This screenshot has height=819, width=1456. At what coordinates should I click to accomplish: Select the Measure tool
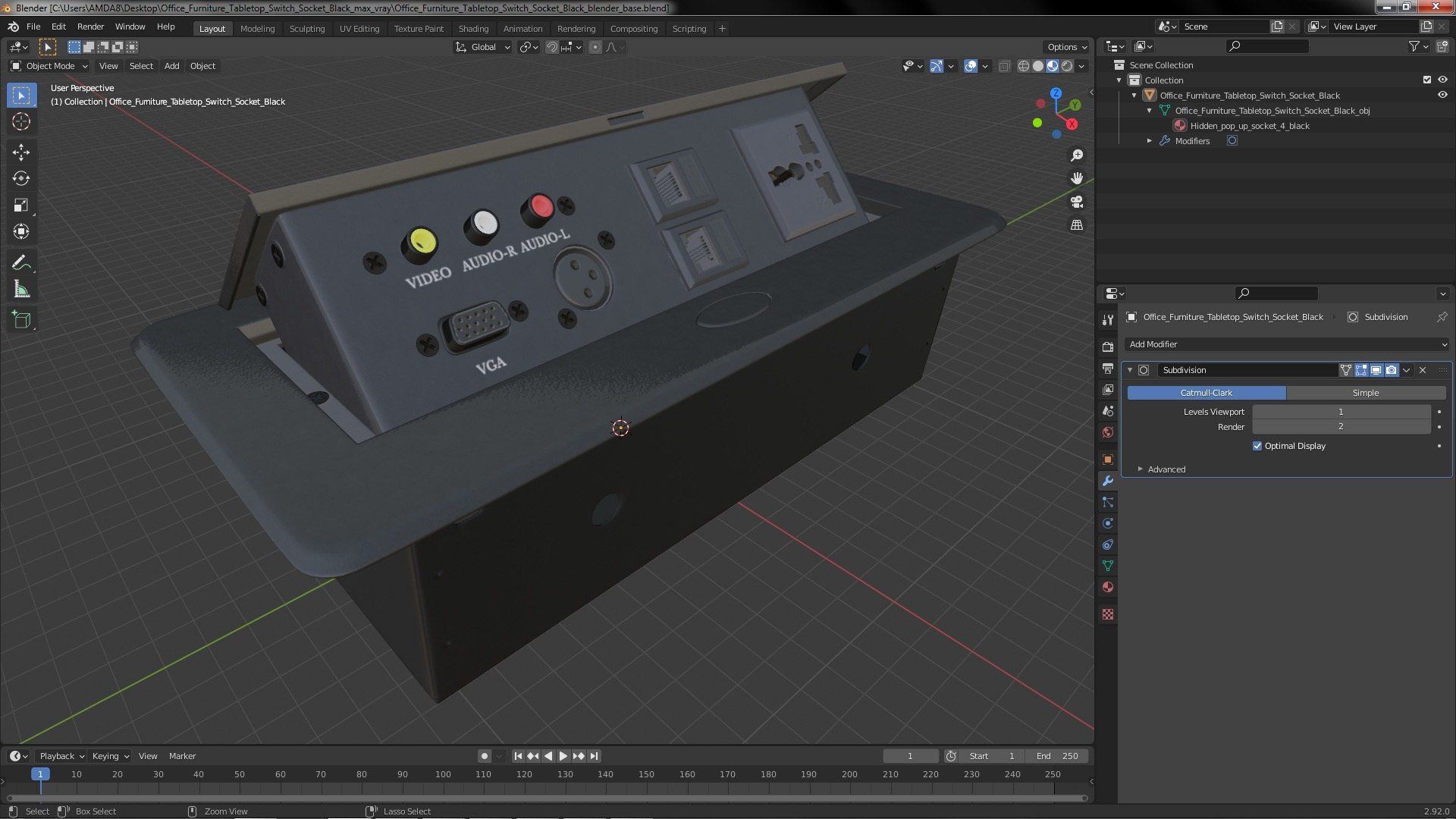point(21,290)
